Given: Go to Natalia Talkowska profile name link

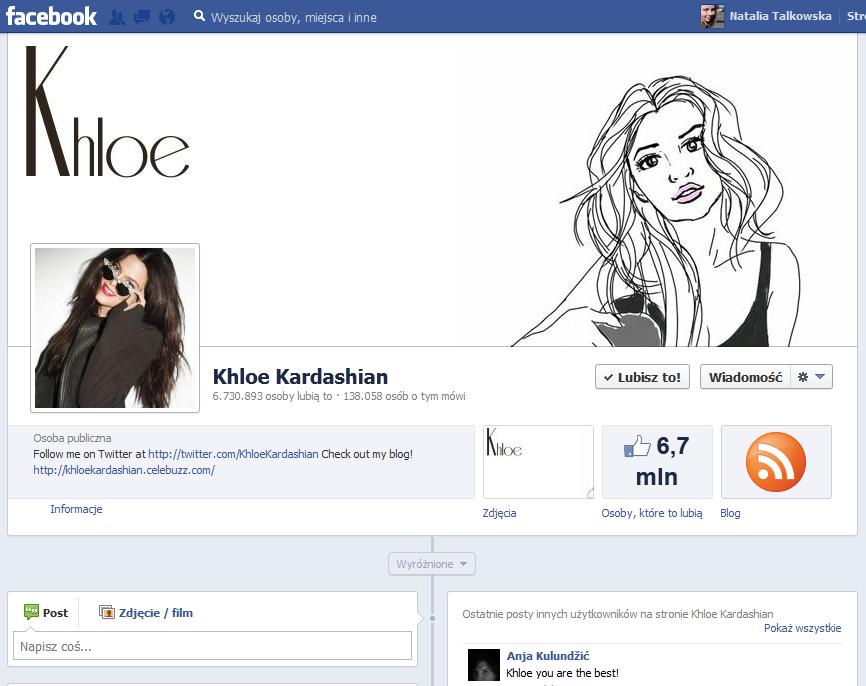Looking at the screenshot, I should [x=780, y=16].
